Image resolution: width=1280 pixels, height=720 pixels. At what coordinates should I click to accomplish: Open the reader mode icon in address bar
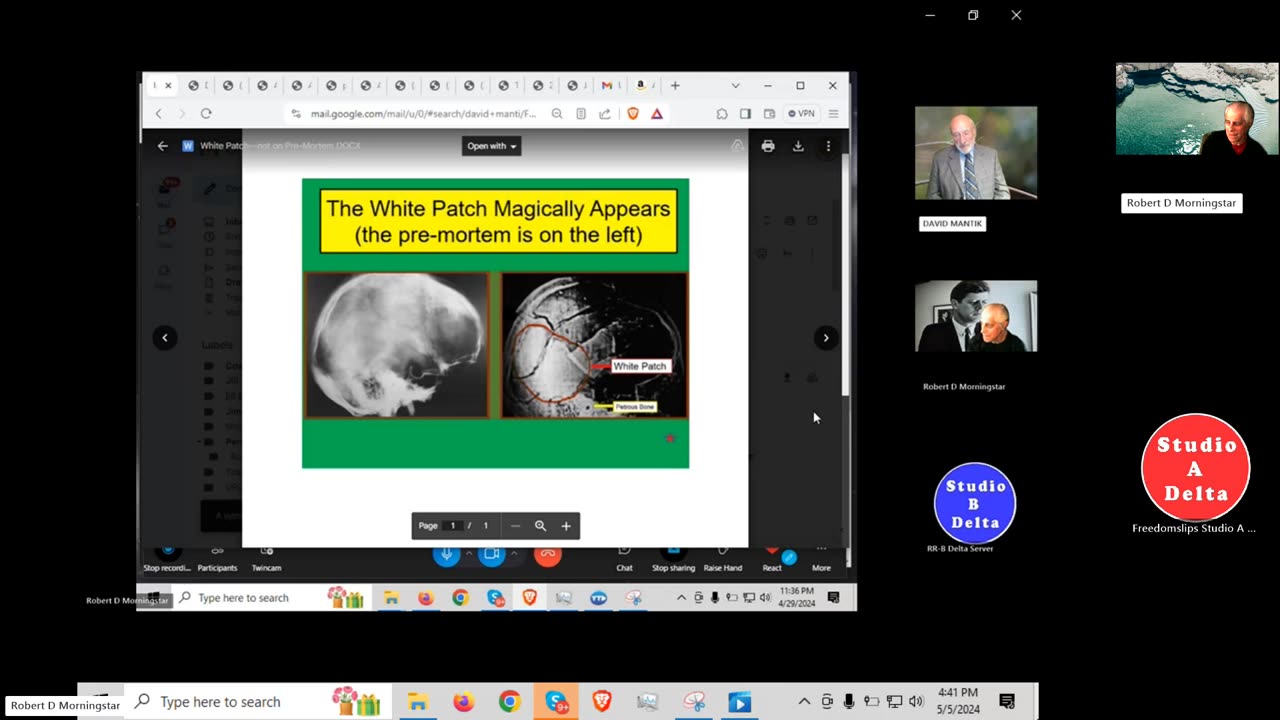point(581,114)
